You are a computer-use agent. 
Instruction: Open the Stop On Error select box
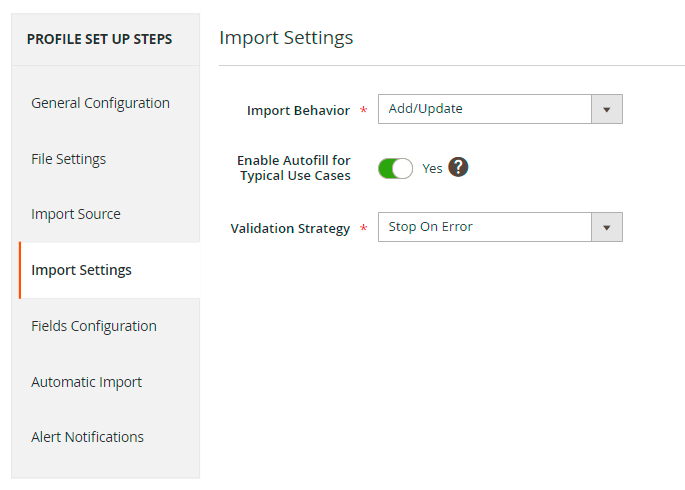485,227
